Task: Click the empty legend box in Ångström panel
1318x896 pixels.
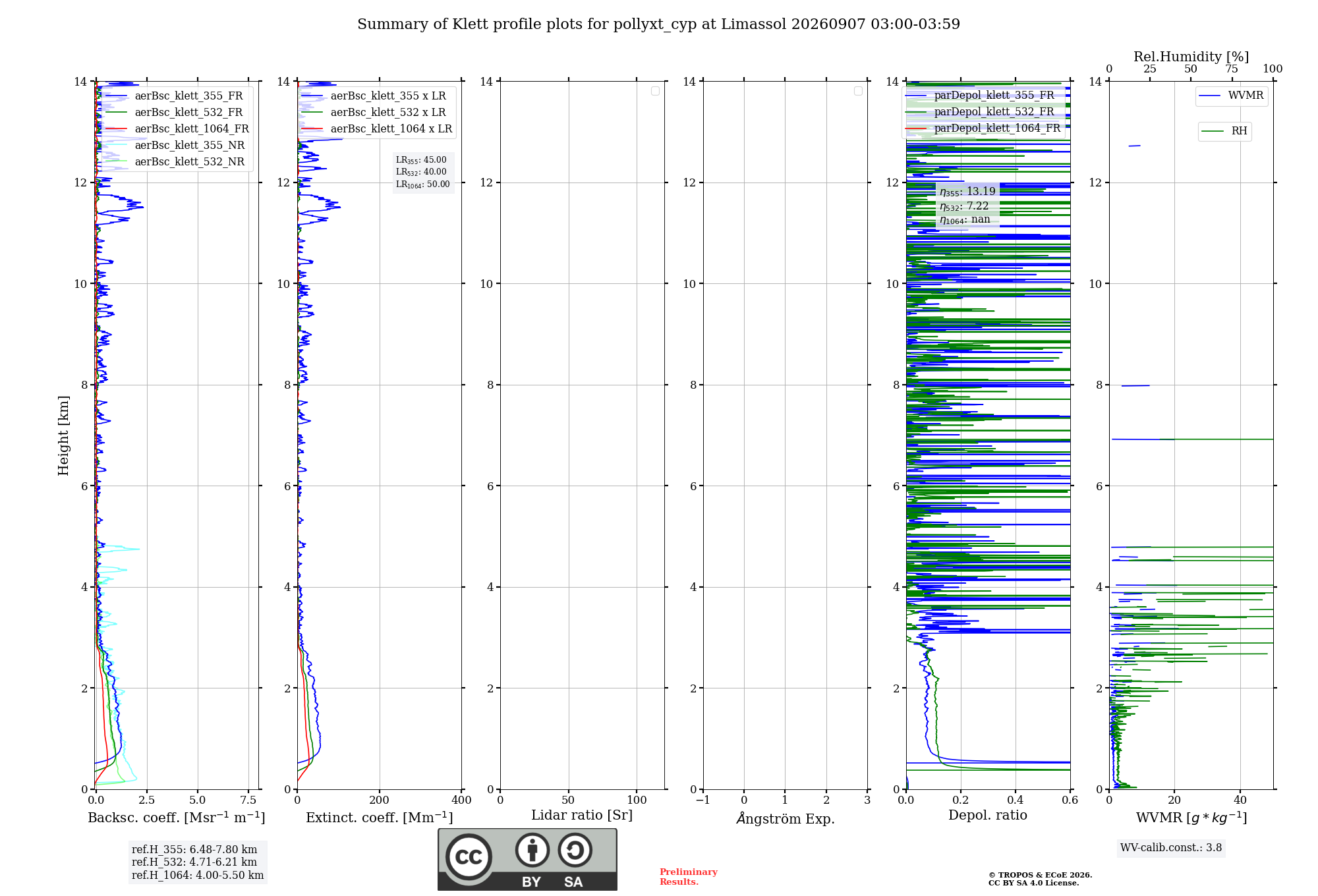Action: point(858,91)
